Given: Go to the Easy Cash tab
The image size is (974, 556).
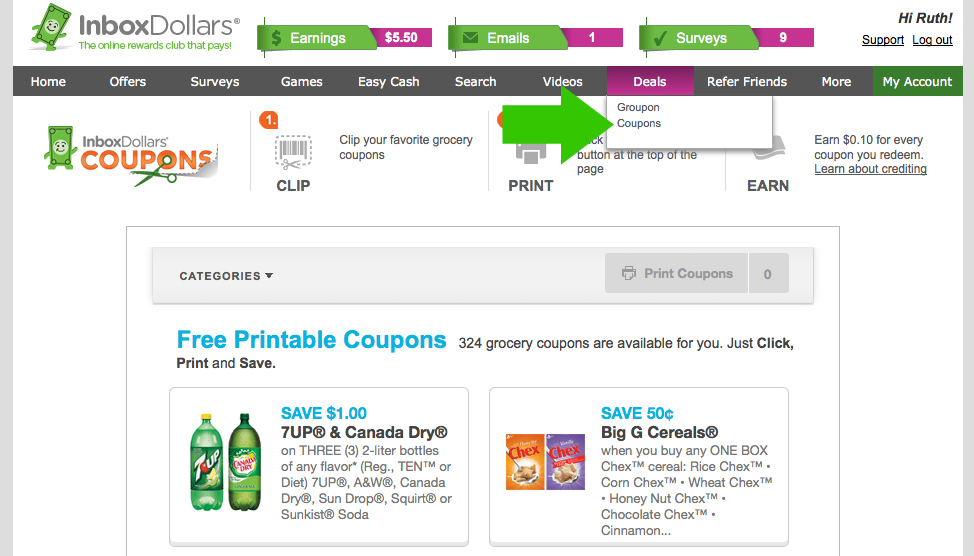Looking at the screenshot, I should click(x=389, y=82).
